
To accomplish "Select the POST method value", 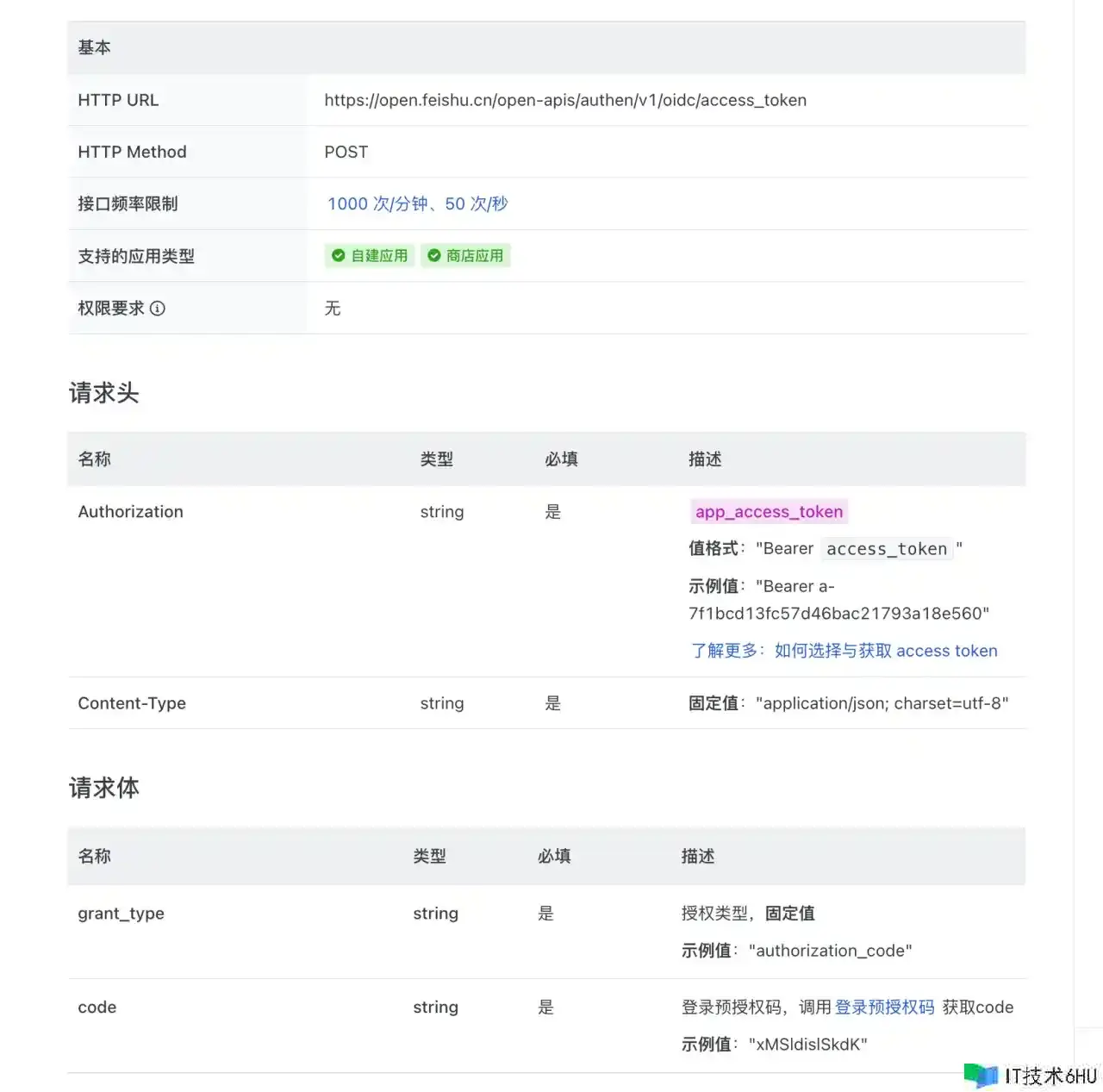I will 346,153.
